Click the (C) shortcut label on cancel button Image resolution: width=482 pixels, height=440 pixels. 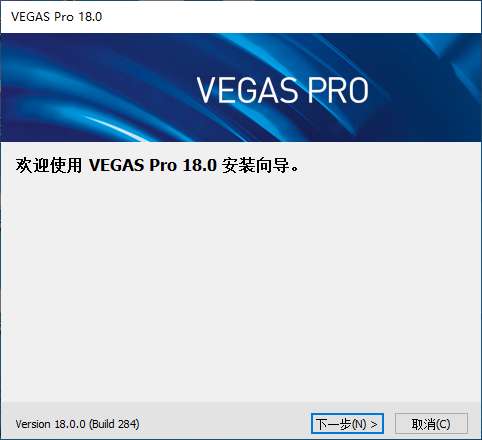point(442,424)
